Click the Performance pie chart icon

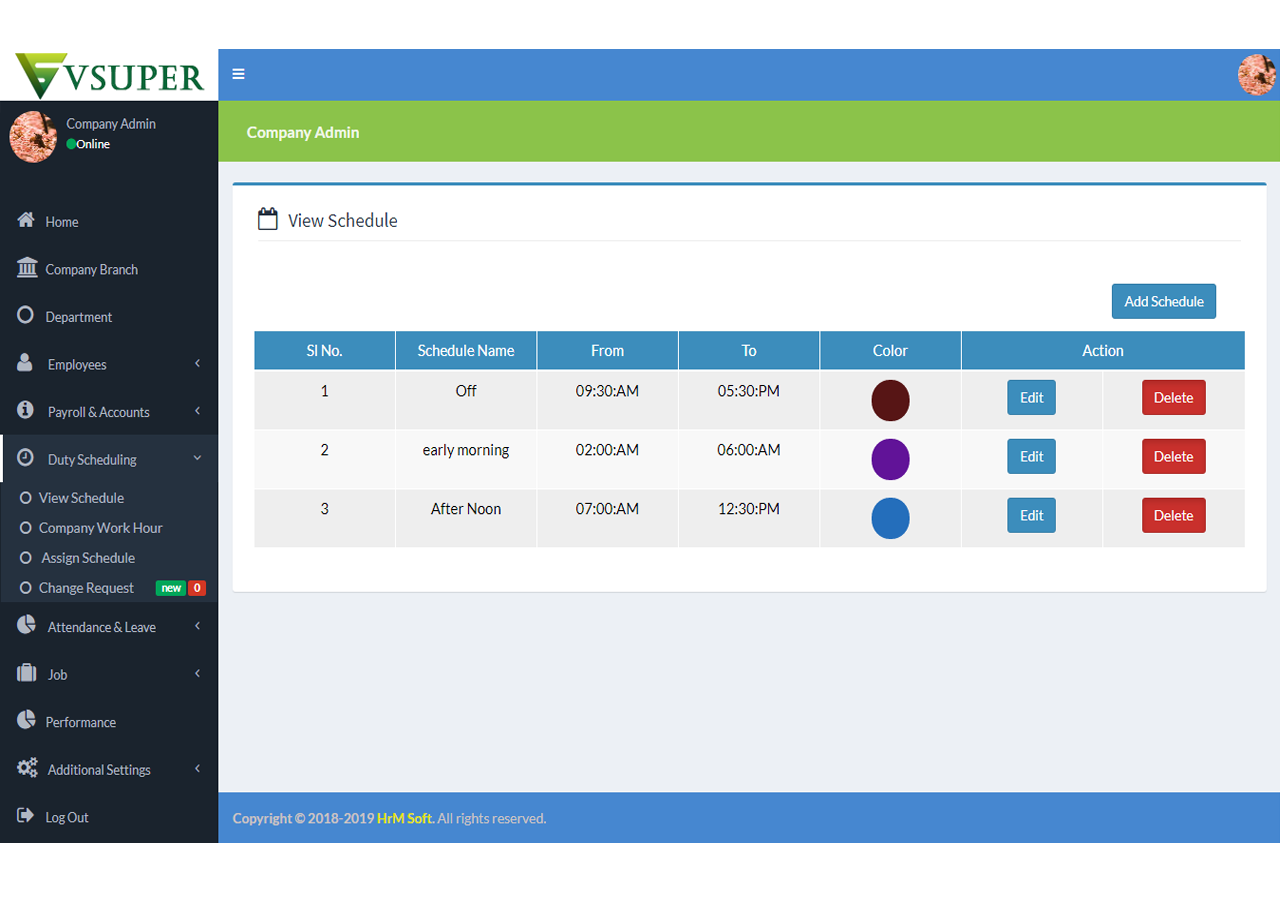point(26,720)
